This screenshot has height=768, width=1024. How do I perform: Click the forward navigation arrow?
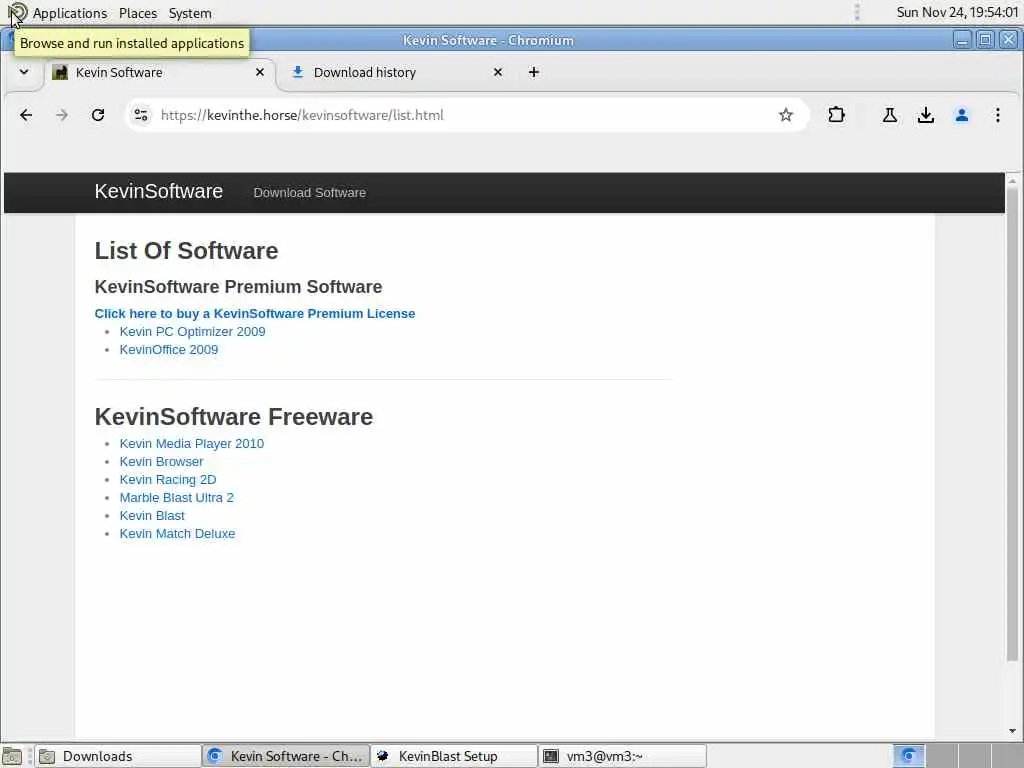62,116
